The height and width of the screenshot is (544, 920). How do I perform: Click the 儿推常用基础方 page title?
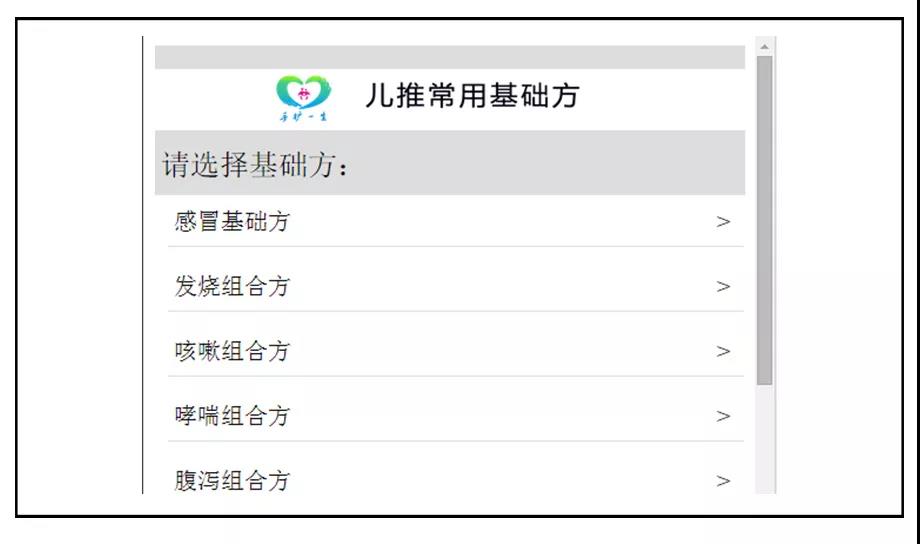tap(472, 95)
